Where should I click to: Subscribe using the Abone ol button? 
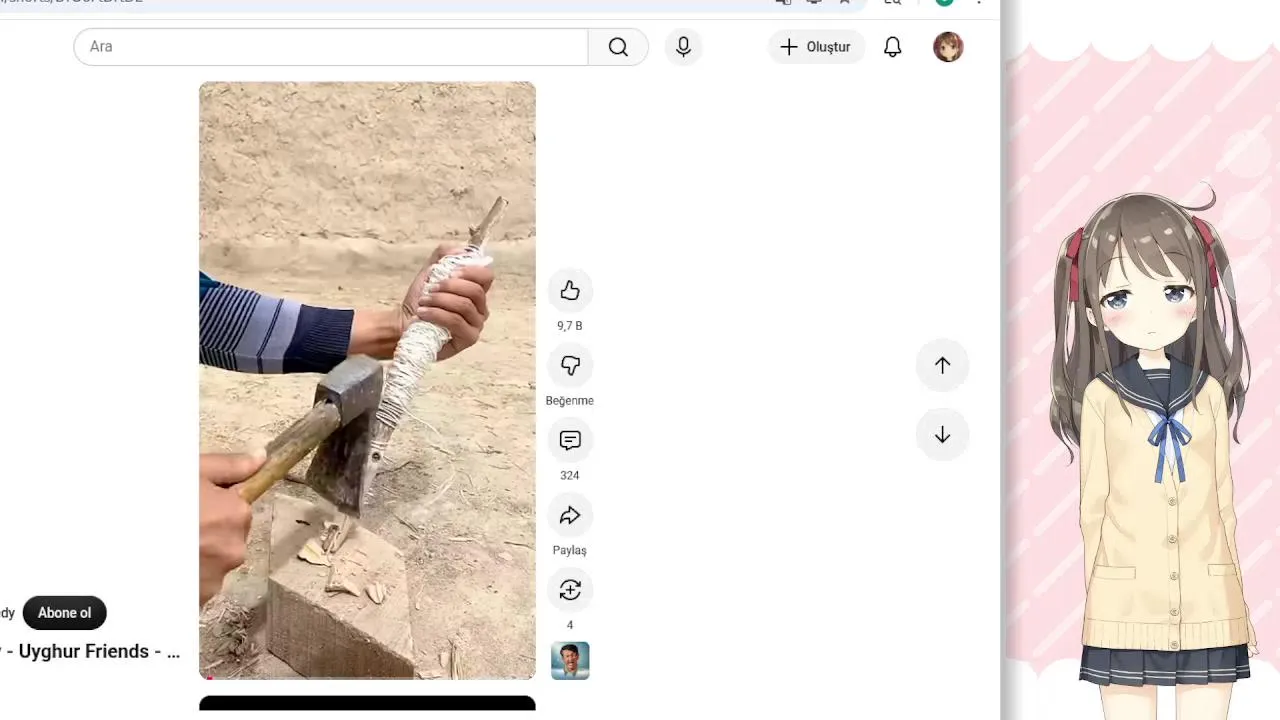point(64,613)
